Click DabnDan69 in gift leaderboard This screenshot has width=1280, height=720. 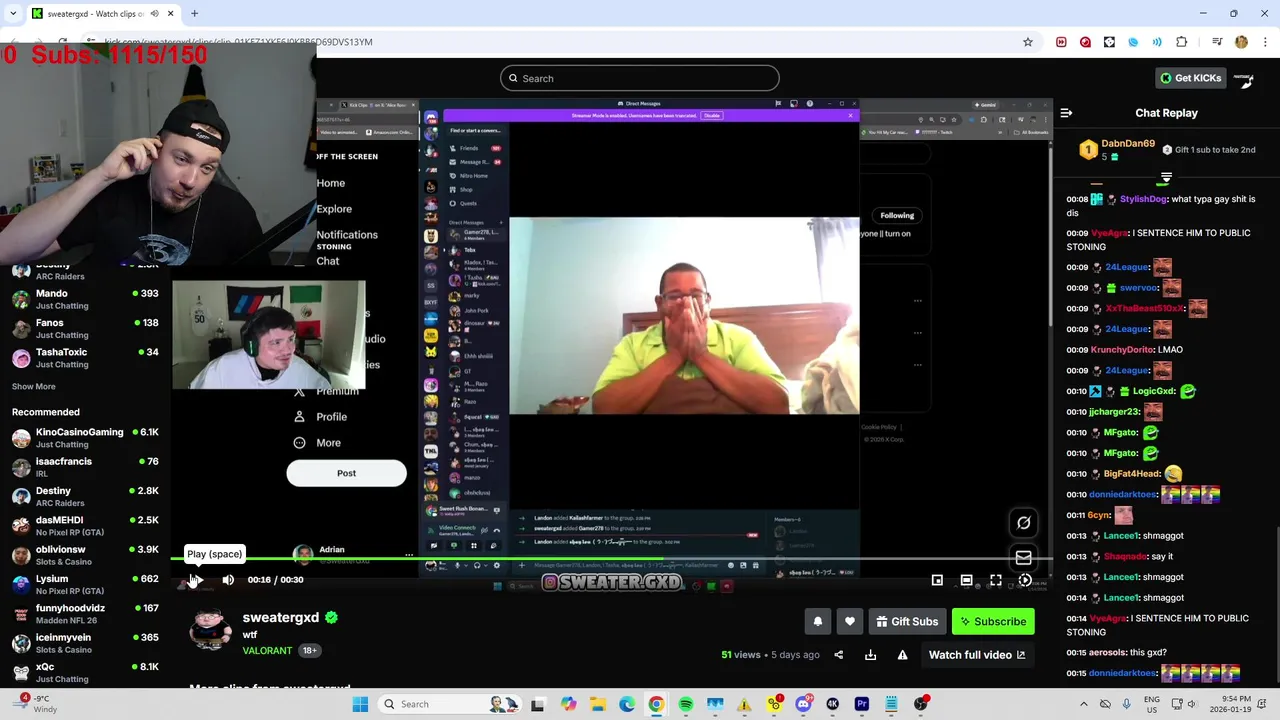(1128, 144)
